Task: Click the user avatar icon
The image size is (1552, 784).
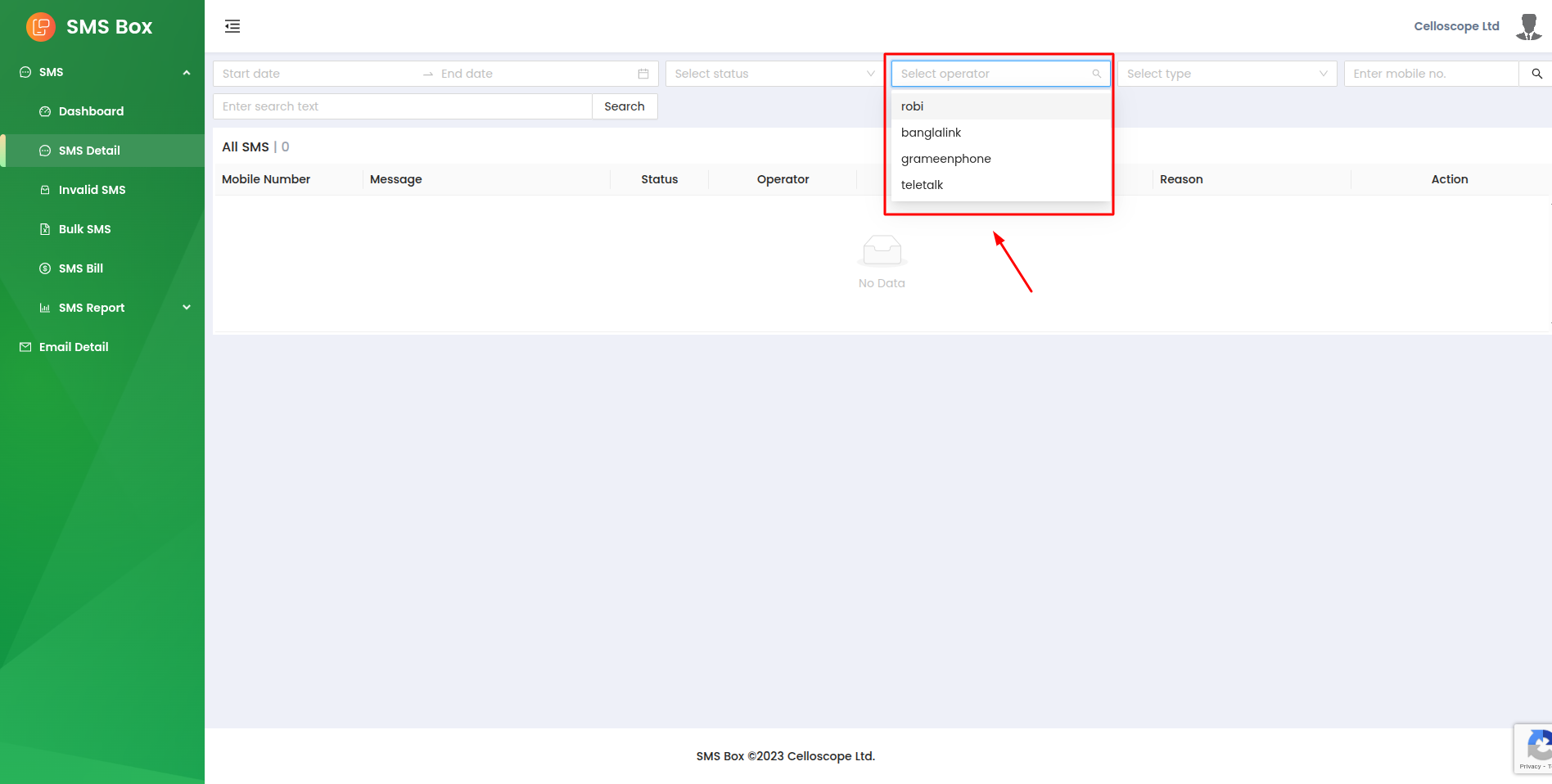Action: point(1527,26)
